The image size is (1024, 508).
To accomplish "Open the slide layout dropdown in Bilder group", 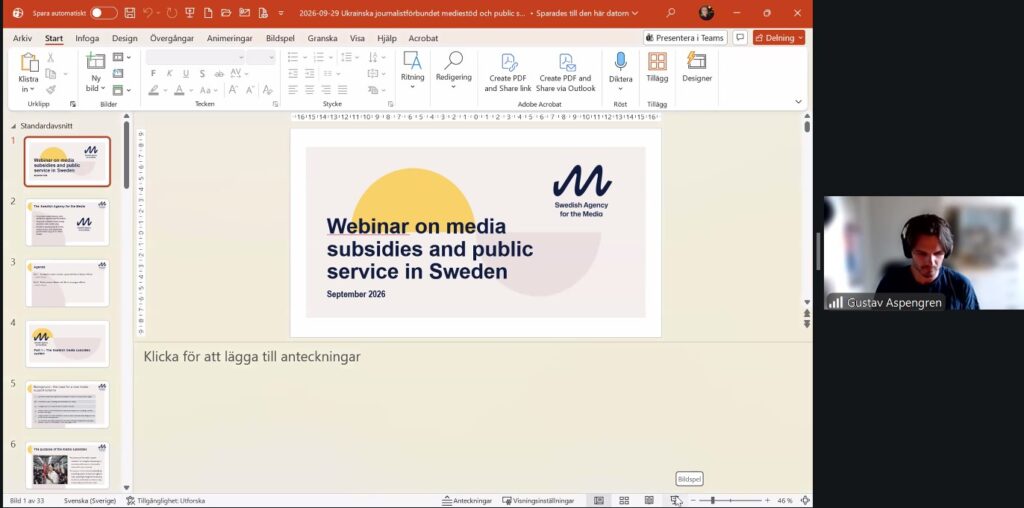I will (121, 57).
